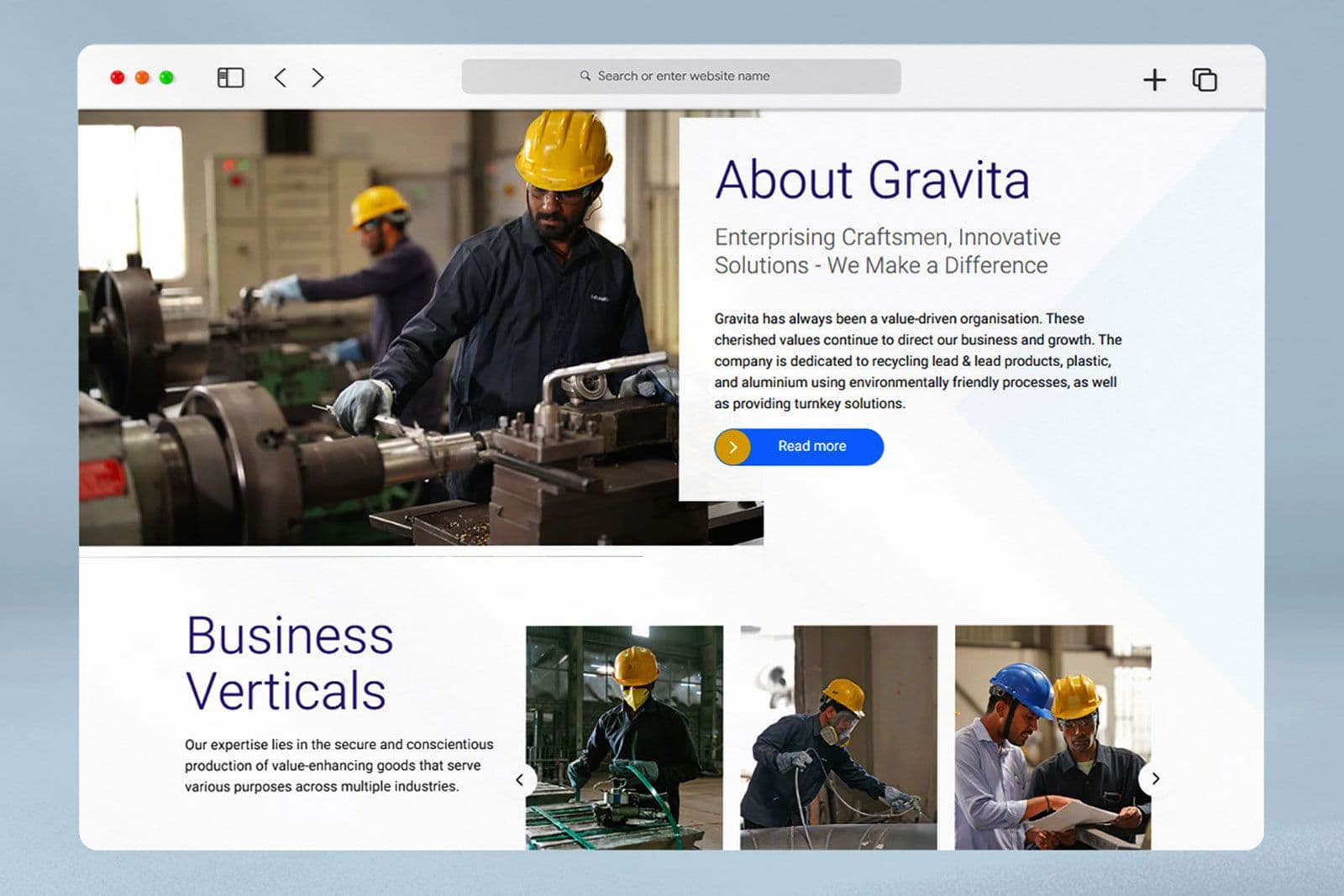This screenshot has width=1344, height=896.
Task: Click the red close window dot
Action: click(x=118, y=77)
